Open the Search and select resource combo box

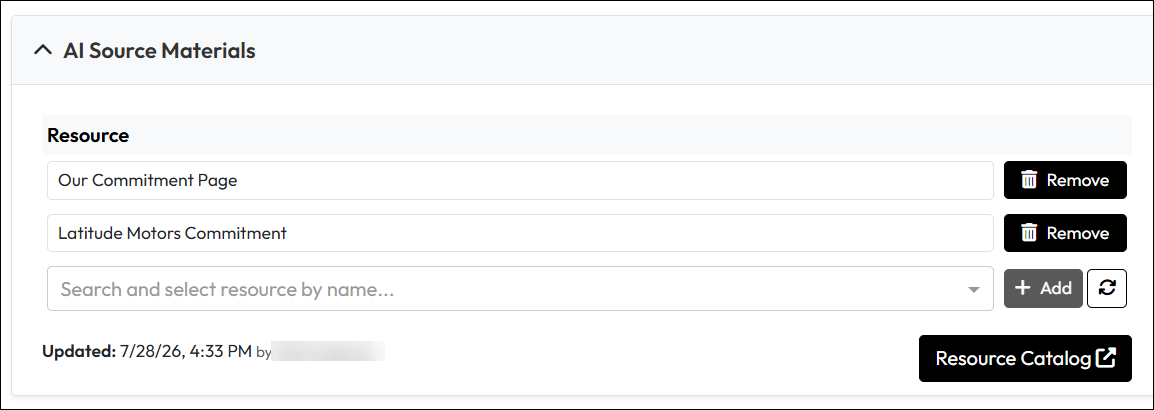click(520, 289)
